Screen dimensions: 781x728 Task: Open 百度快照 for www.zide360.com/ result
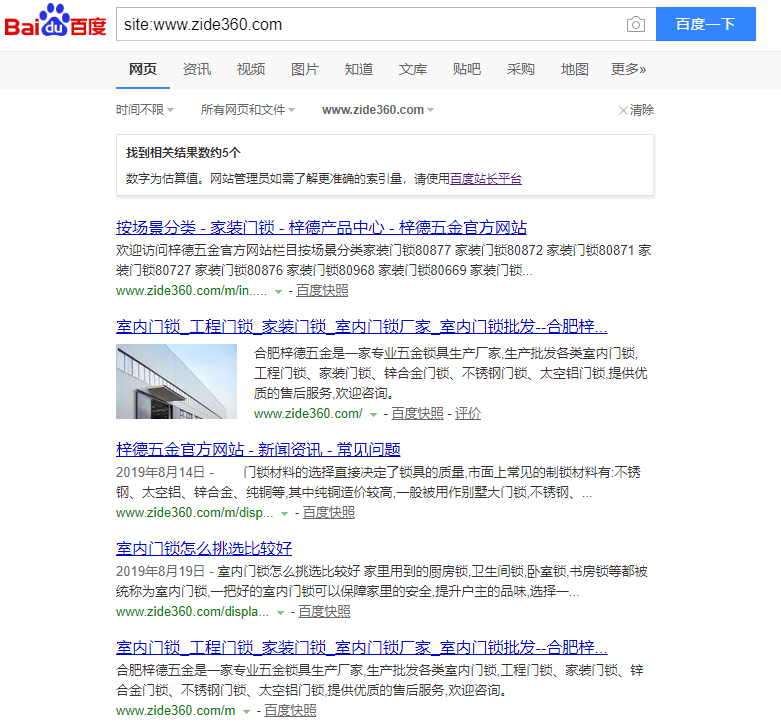click(417, 414)
